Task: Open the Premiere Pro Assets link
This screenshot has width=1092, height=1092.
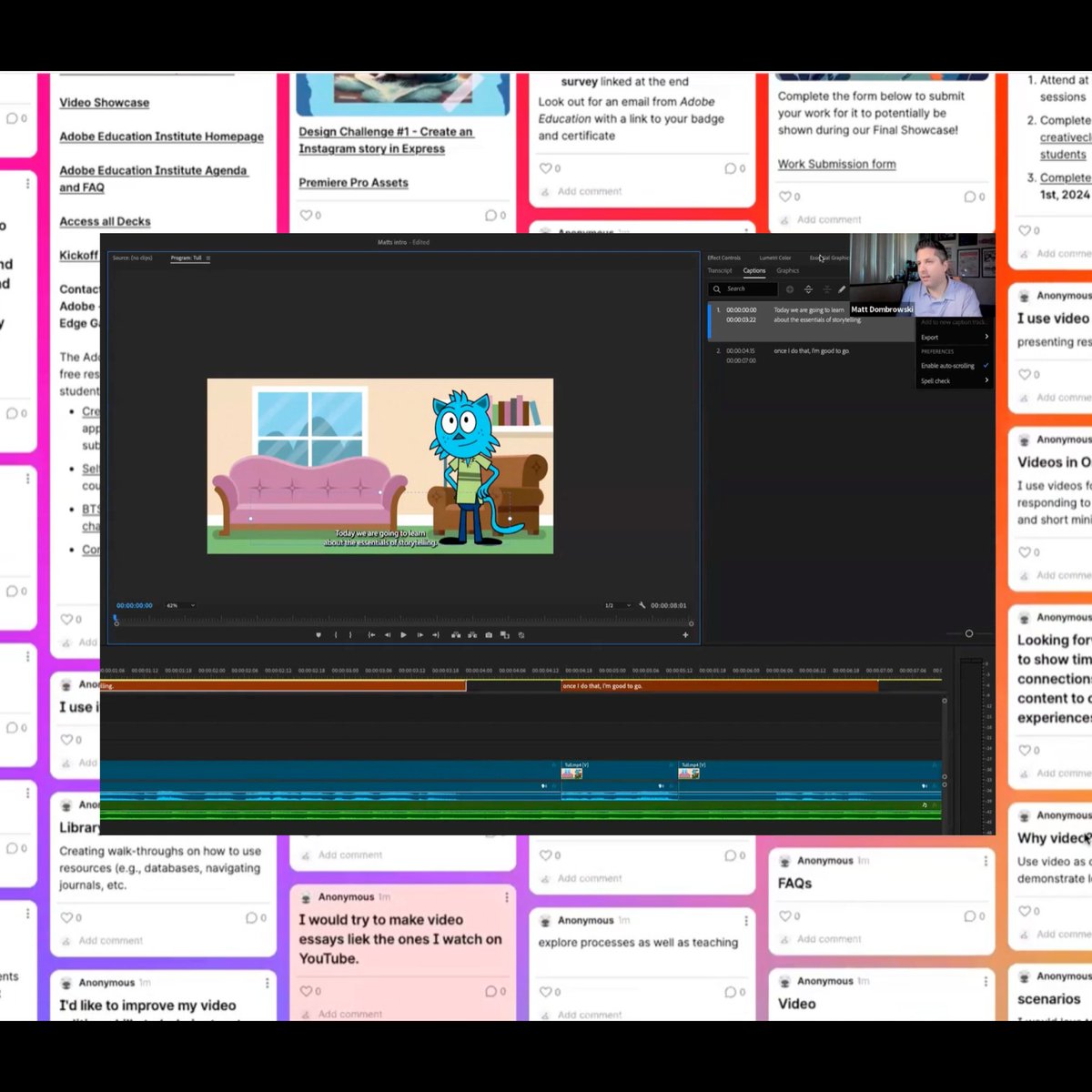Action: 353,183
